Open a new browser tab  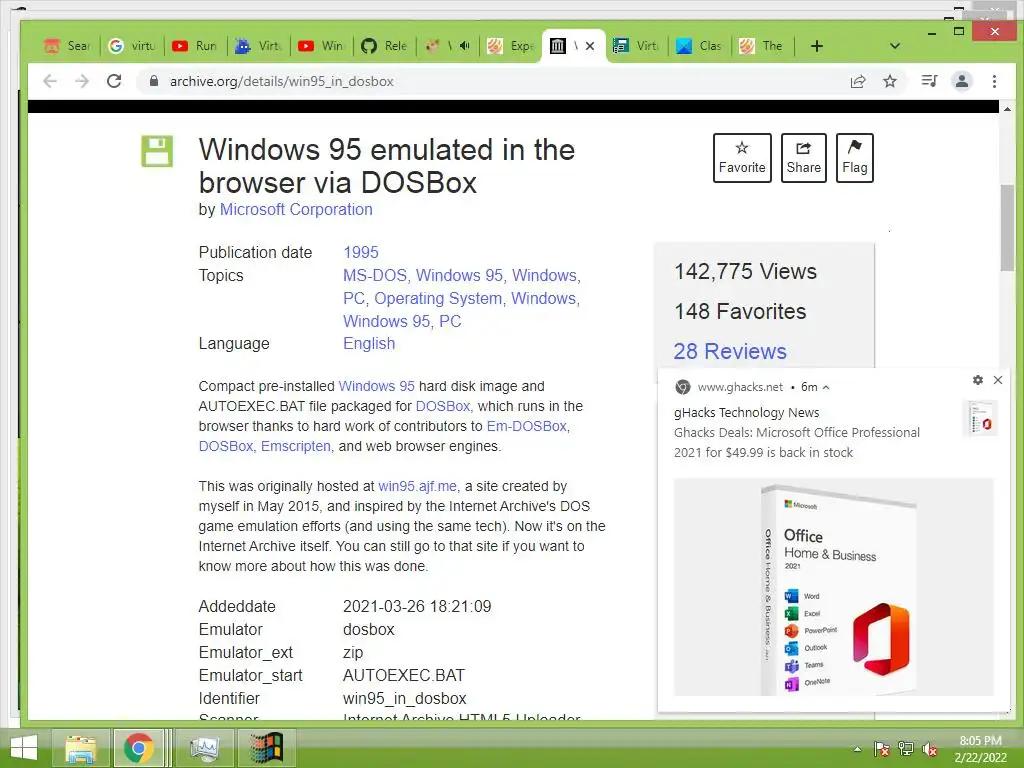816,46
